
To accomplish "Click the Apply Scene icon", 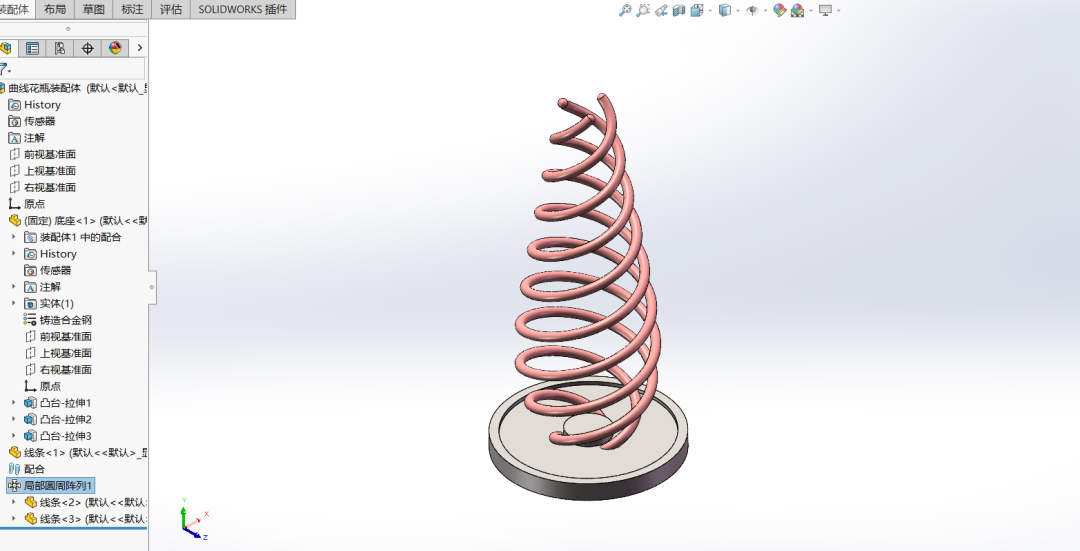I will click(798, 10).
